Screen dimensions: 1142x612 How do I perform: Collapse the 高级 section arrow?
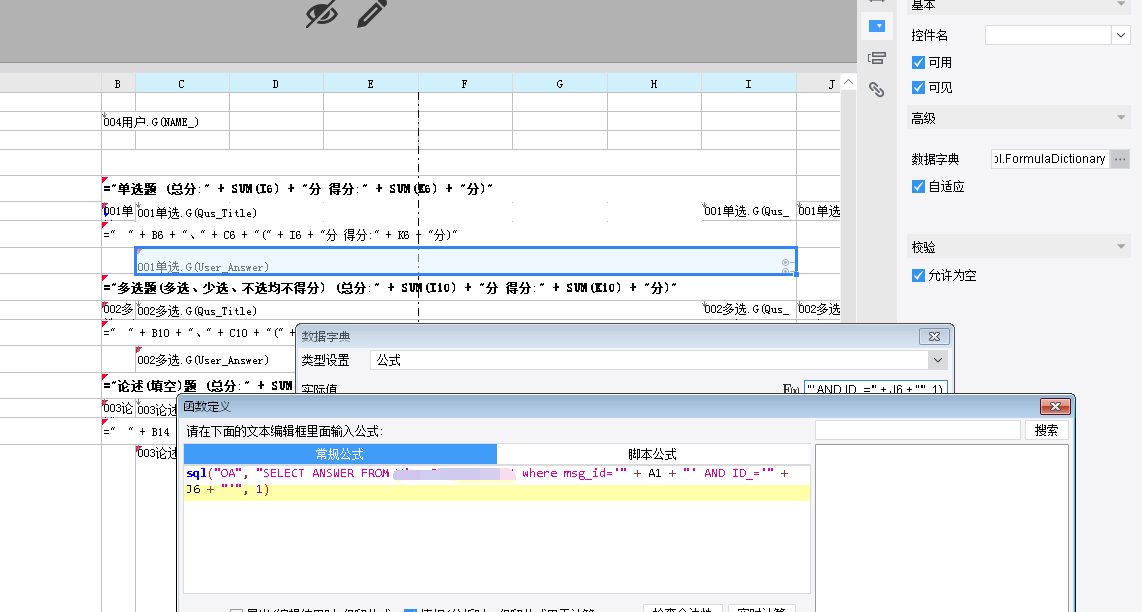click(x=1121, y=117)
